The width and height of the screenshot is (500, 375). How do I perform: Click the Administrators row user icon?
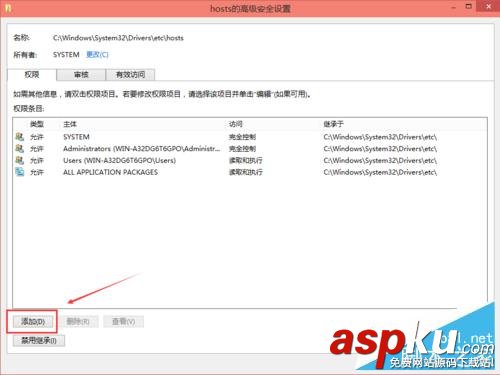pyautogui.click(x=20, y=149)
